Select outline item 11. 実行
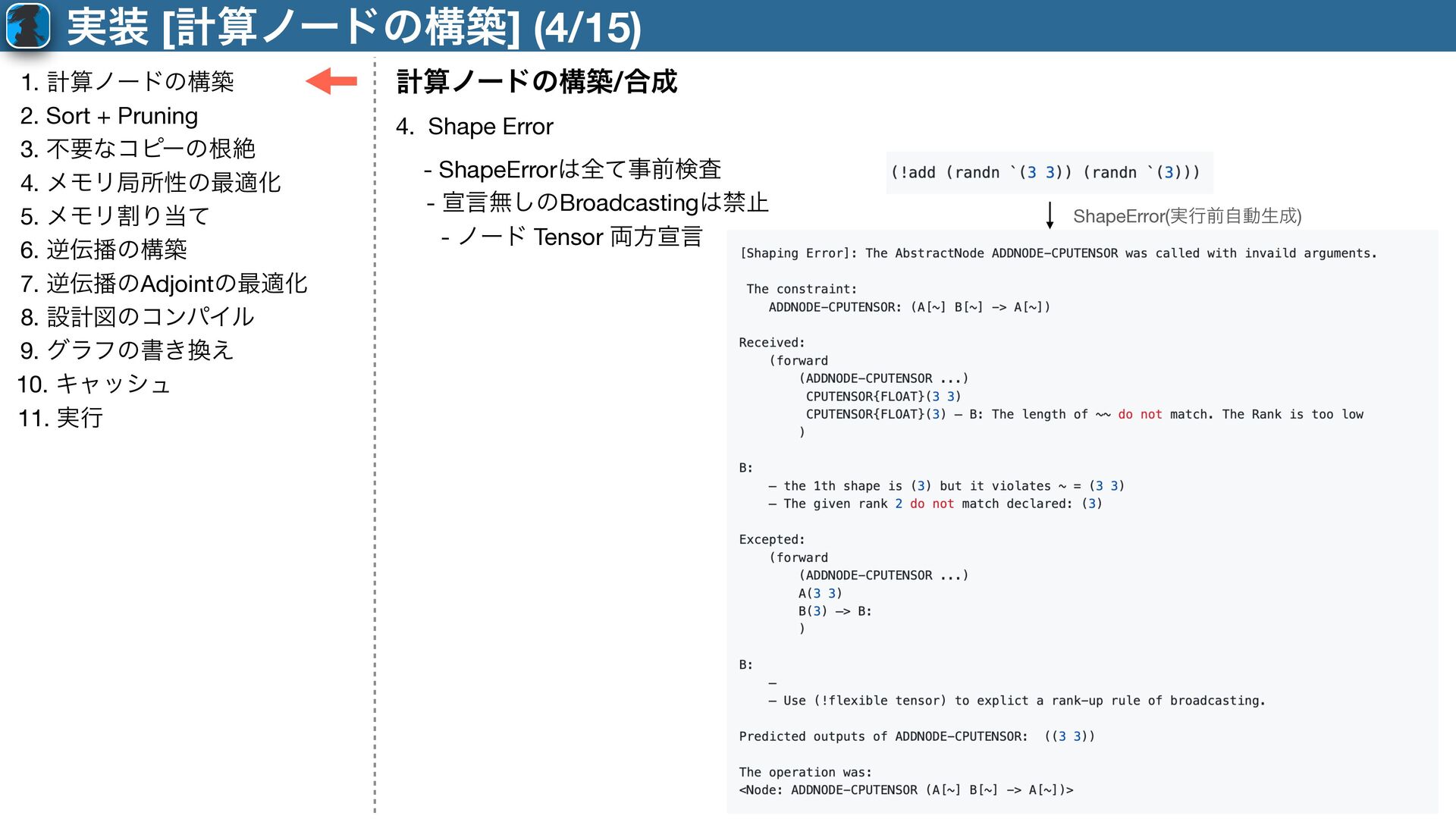The width and height of the screenshot is (1456, 819). tap(61, 418)
